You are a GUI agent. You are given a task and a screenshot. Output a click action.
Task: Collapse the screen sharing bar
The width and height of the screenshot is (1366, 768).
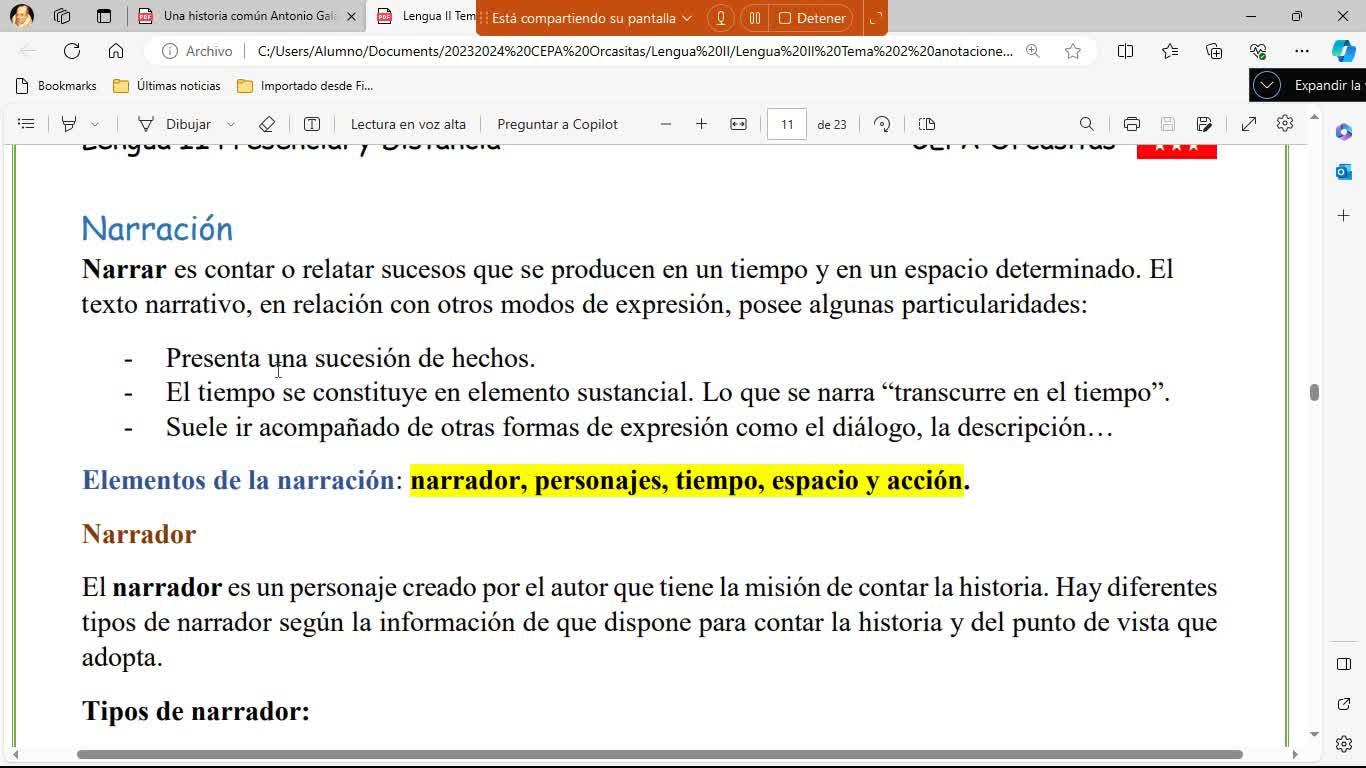tap(874, 18)
